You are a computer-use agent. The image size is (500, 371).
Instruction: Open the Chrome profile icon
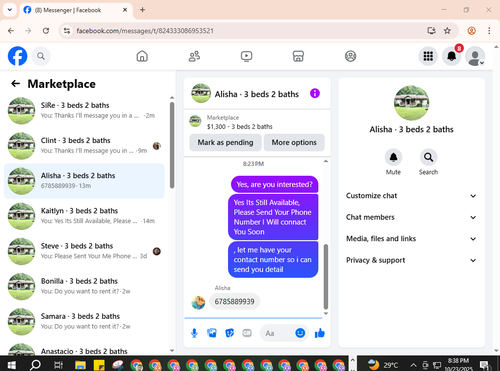pos(471,31)
